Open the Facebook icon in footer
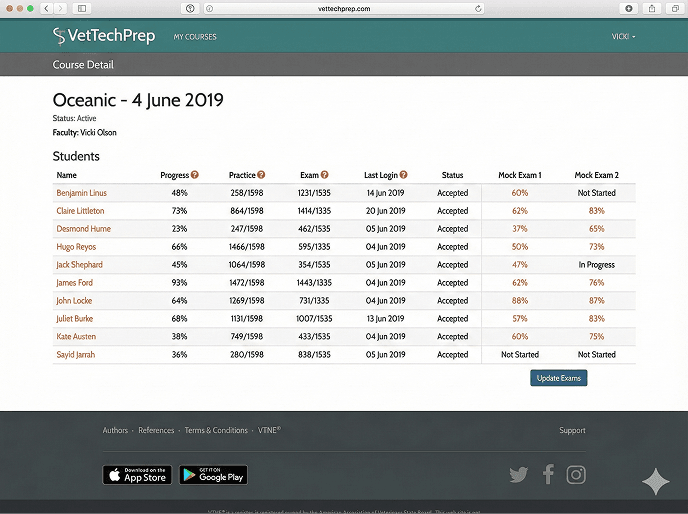 coord(548,475)
